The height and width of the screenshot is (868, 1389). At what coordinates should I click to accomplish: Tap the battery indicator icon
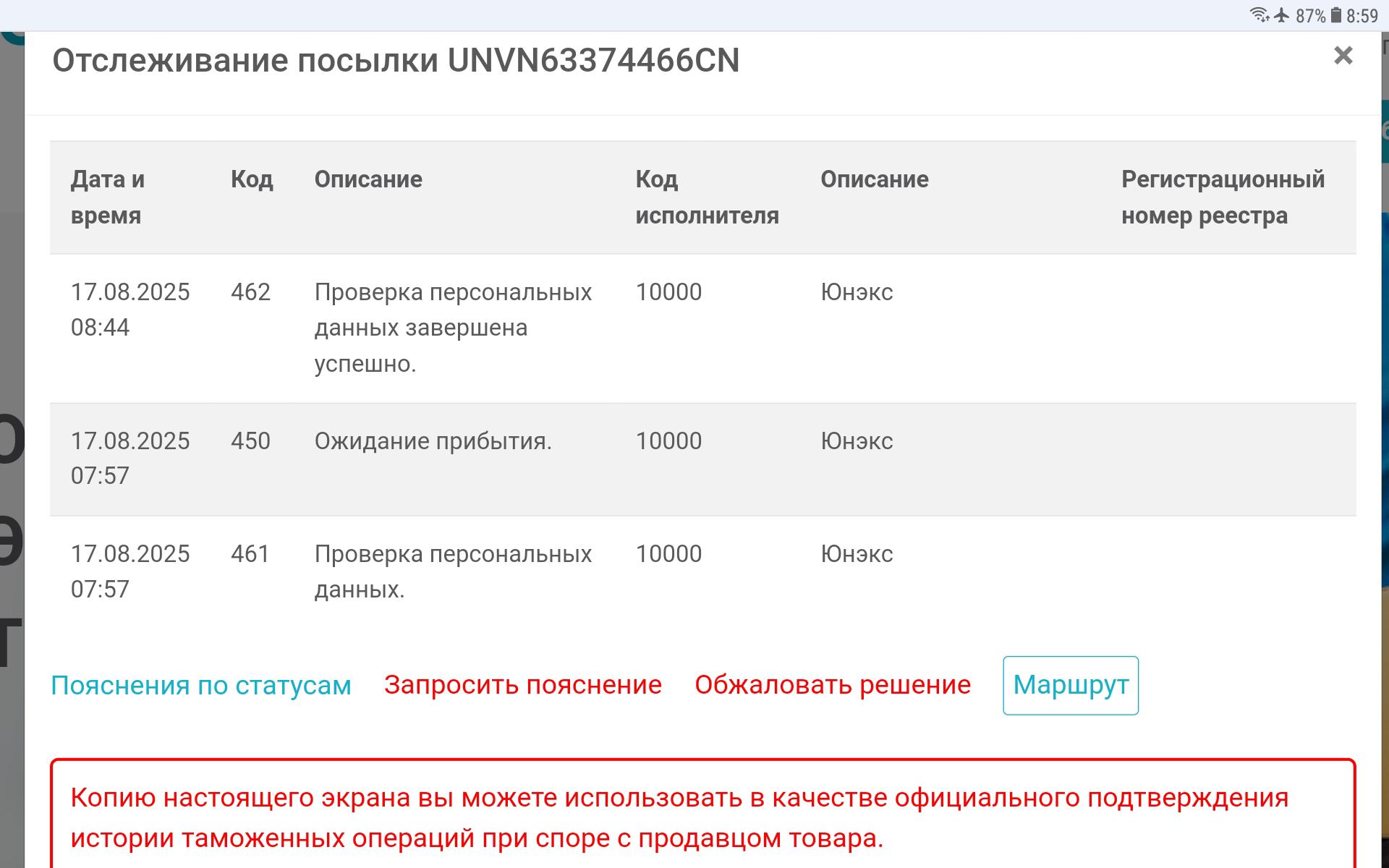1335,15
